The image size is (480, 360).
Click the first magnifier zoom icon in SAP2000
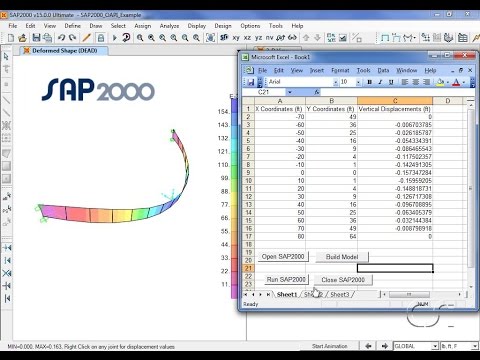140,38
